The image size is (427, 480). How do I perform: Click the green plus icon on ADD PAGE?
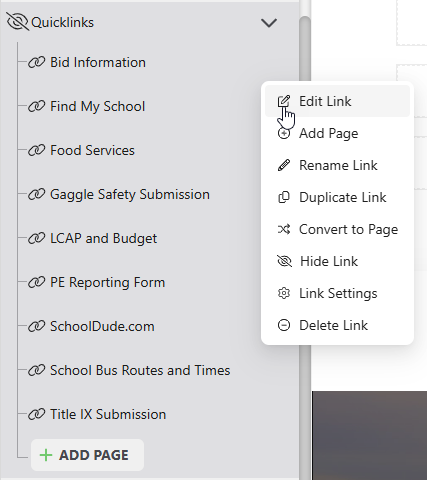click(x=46, y=455)
